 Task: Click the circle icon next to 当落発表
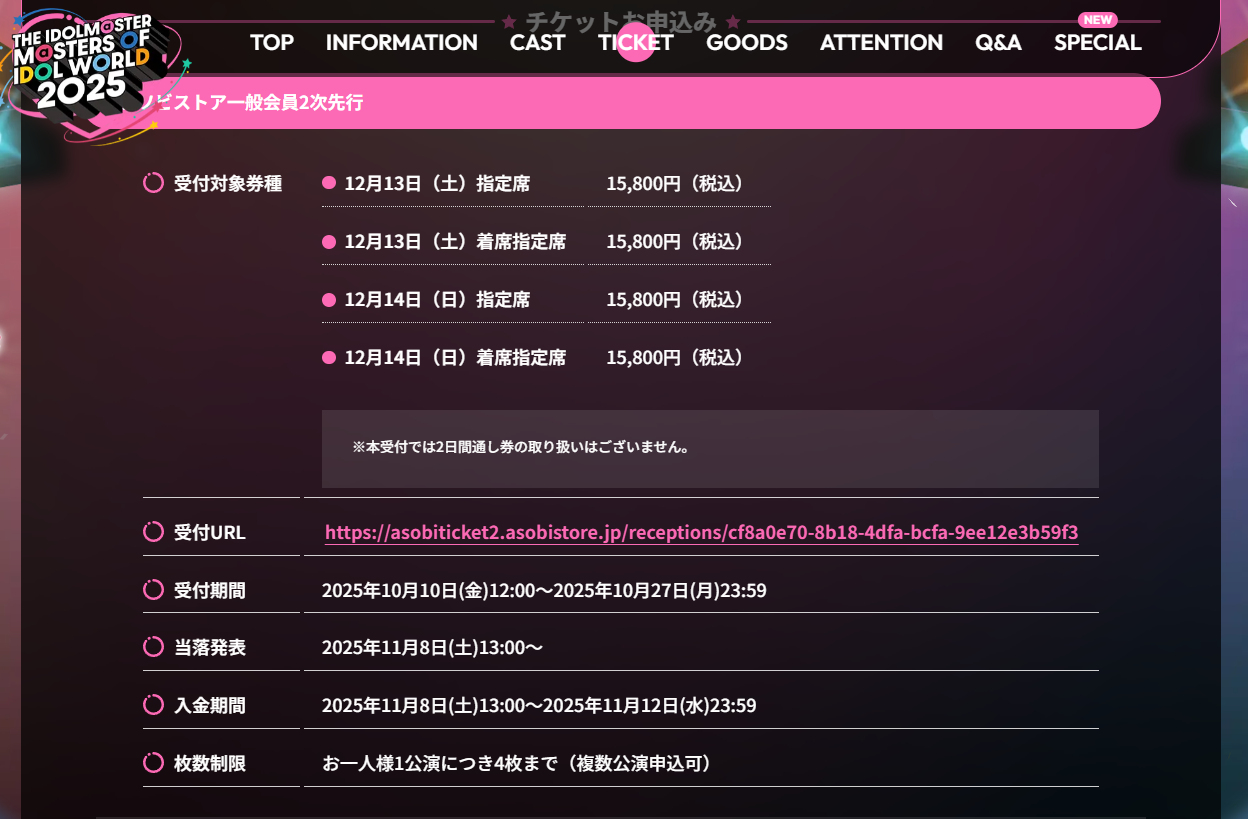point(153,646)
